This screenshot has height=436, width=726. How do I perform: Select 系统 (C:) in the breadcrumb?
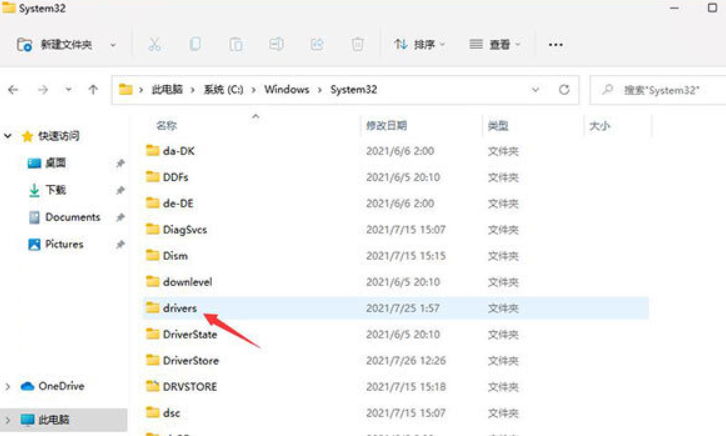click(x=224, y=89)
